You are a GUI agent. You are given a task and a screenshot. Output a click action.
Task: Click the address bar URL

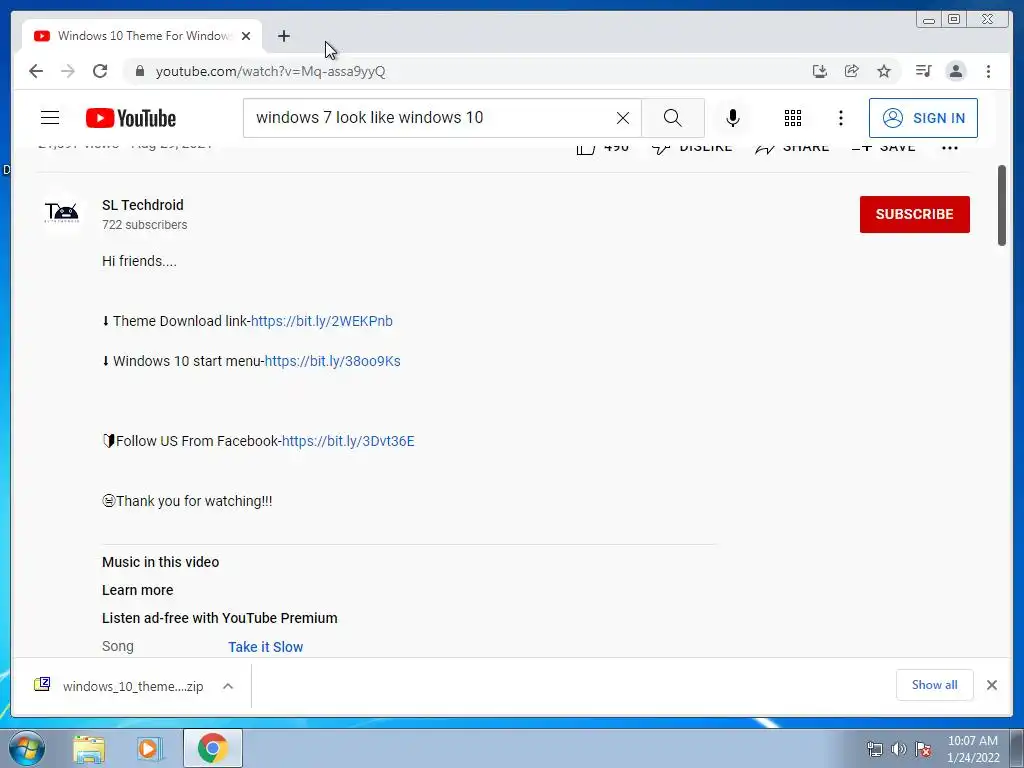(270, 71)
